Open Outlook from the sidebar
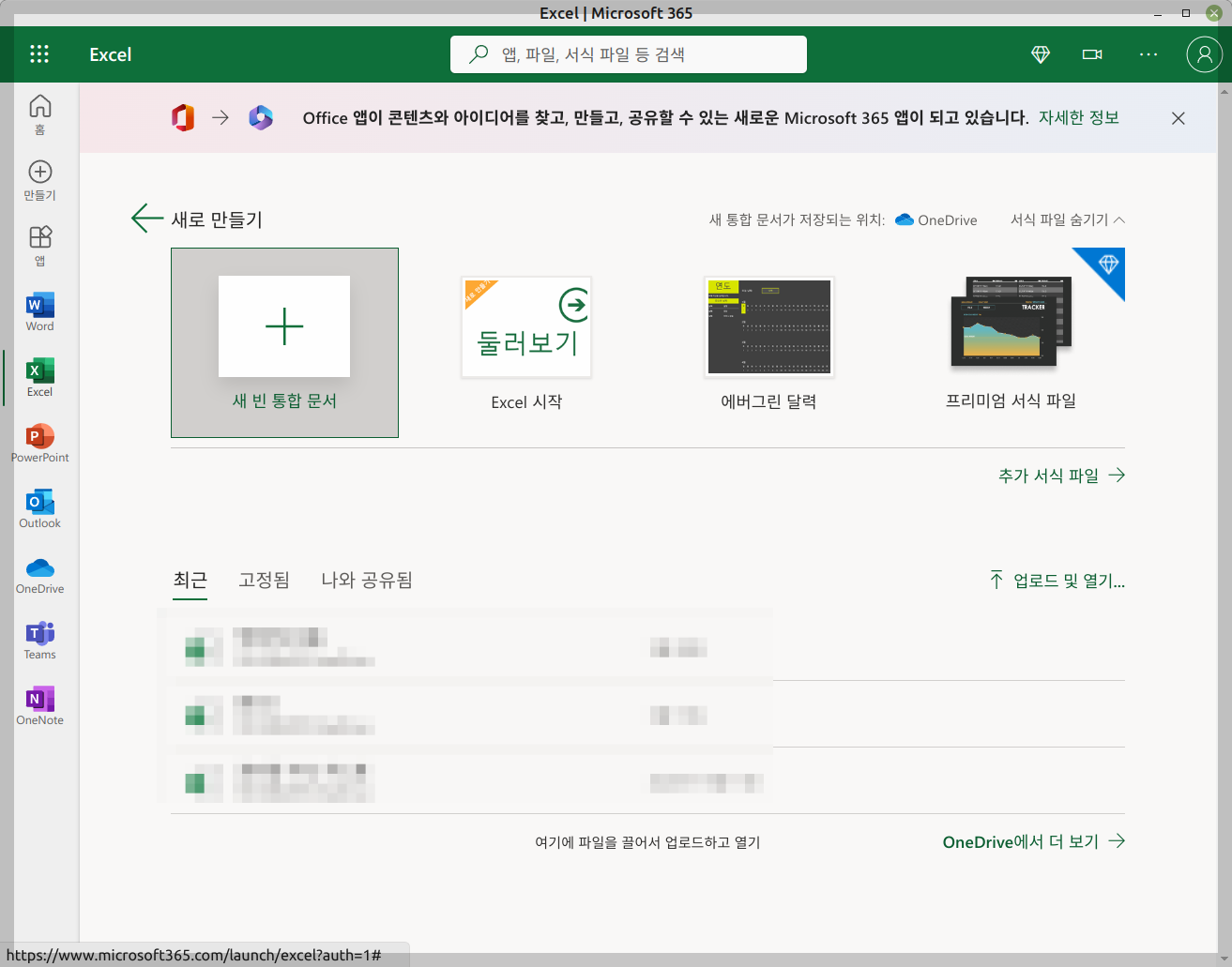1232x967 pixels. tap(40, 508)
